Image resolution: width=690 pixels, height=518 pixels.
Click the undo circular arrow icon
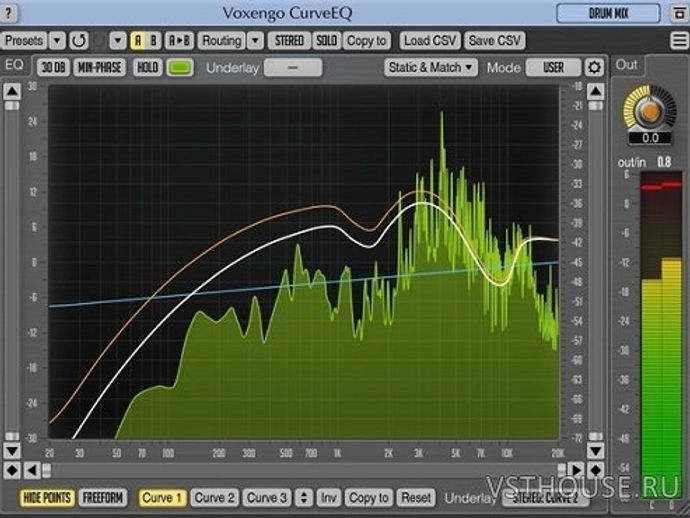pos(79,41)
